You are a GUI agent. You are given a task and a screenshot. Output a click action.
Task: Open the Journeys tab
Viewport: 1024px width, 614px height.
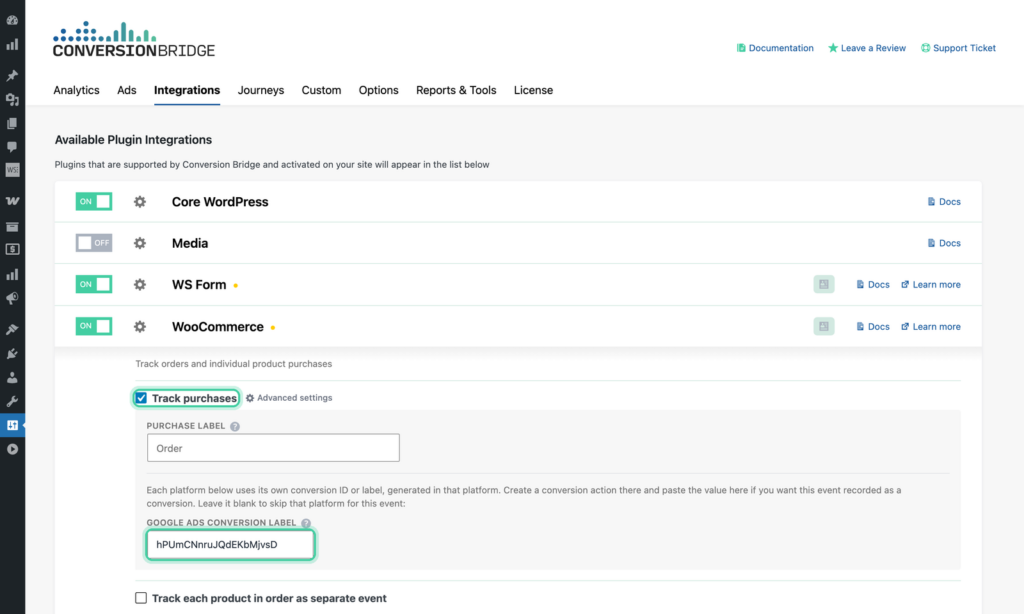[x=261, y=90]
